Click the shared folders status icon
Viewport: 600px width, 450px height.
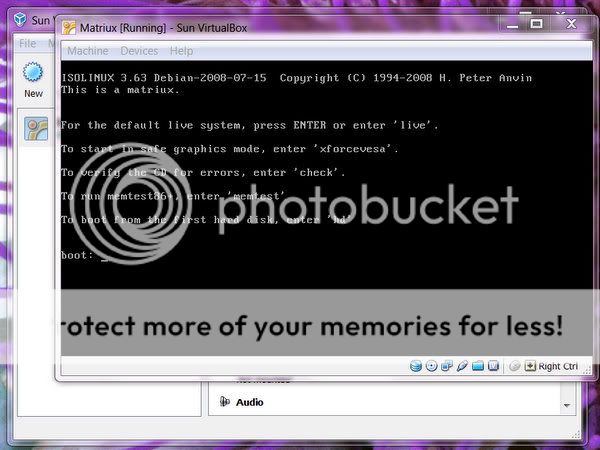478,366
